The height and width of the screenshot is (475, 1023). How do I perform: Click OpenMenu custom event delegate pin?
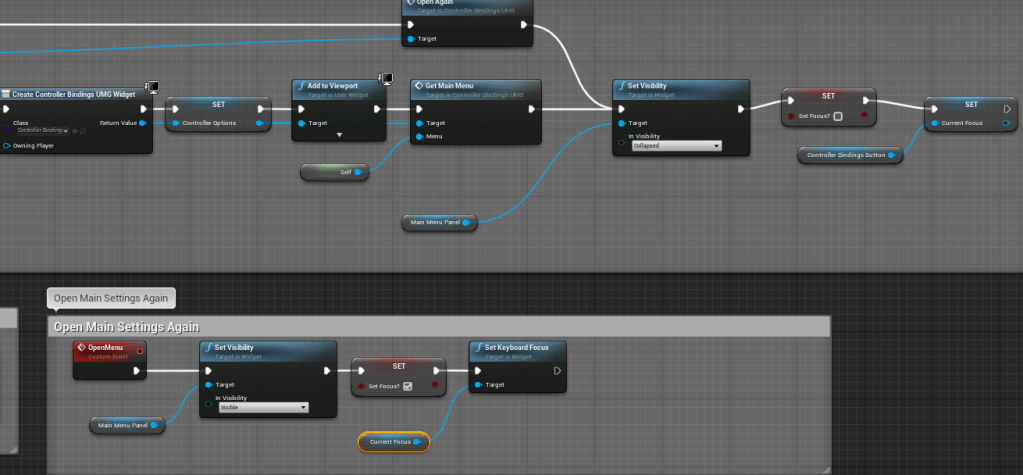click(x=139, y=351)
